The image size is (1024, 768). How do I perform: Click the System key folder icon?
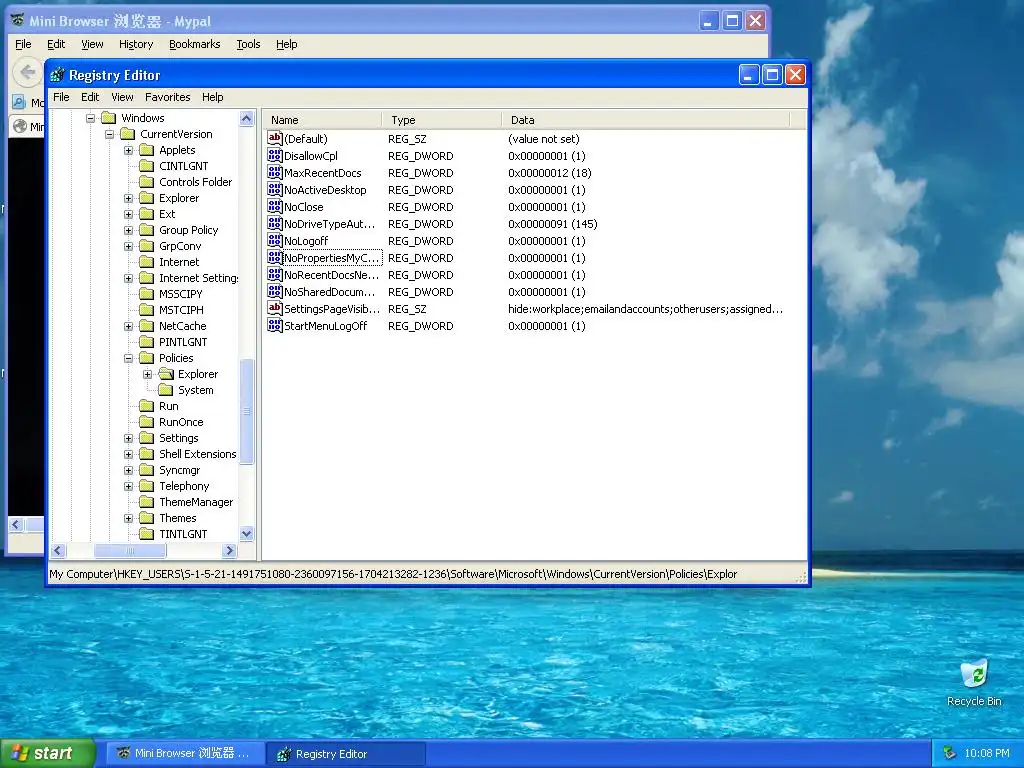166,390
